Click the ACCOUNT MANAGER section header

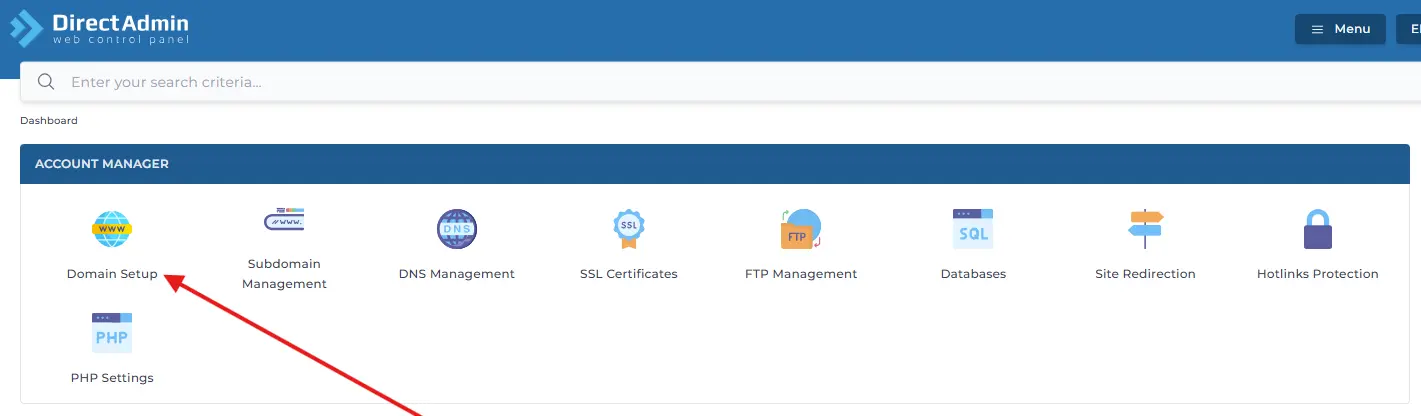pos(715,164)
